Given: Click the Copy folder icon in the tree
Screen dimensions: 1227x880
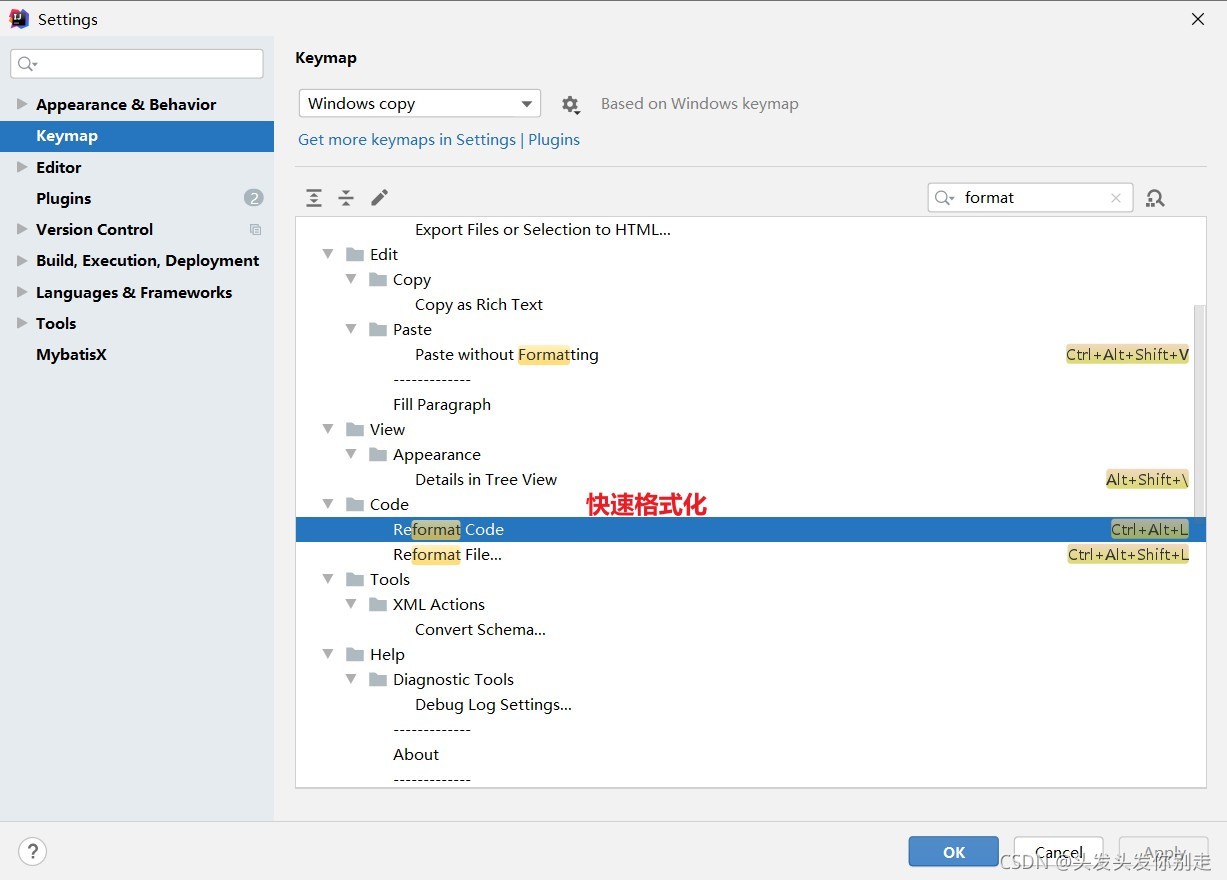Looking at the screenshot, I should point(378,279).
